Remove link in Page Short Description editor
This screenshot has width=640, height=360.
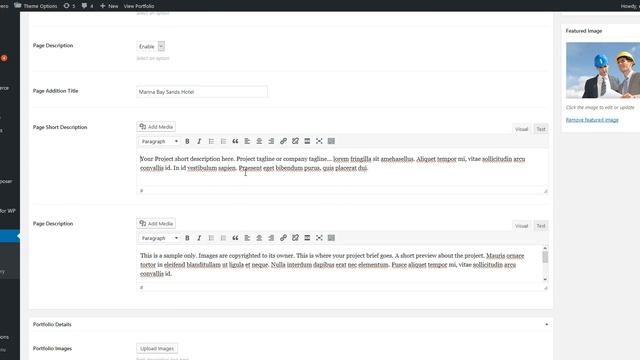[295, 141]
